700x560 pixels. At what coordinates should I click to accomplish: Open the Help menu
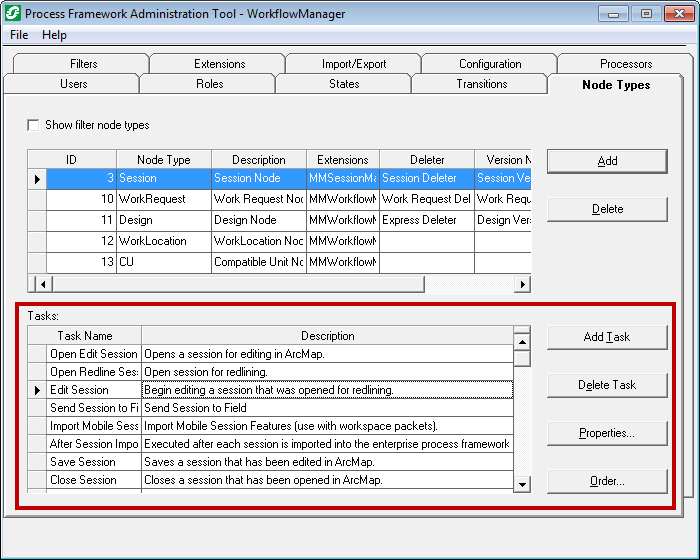tap(54, 35)
